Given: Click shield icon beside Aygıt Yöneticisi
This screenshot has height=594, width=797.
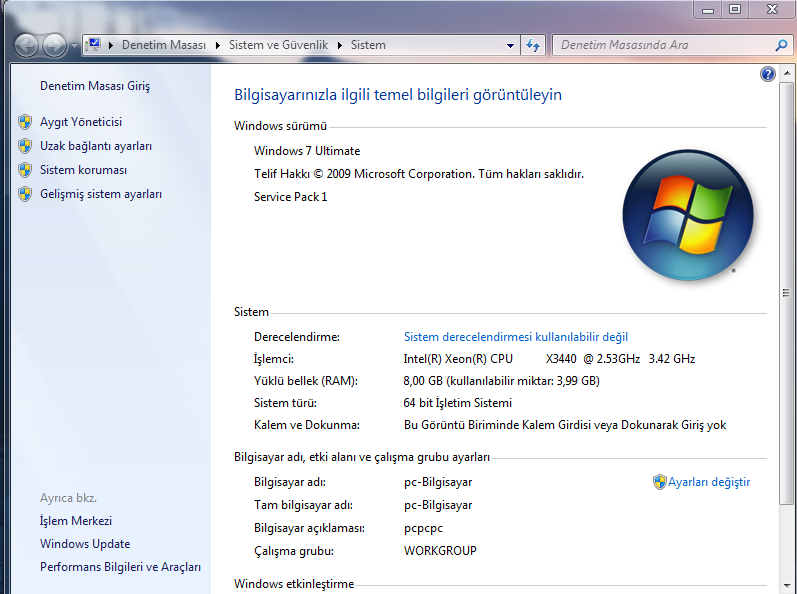Looking at the screenshot, I should pyautogui.click(x=25, y=122).
